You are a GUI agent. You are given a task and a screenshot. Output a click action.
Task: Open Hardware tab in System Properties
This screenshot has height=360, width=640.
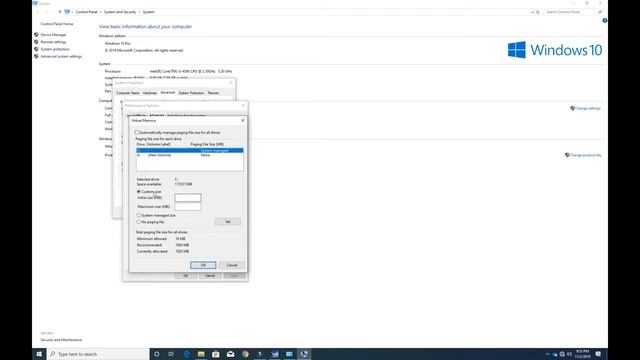150,93
